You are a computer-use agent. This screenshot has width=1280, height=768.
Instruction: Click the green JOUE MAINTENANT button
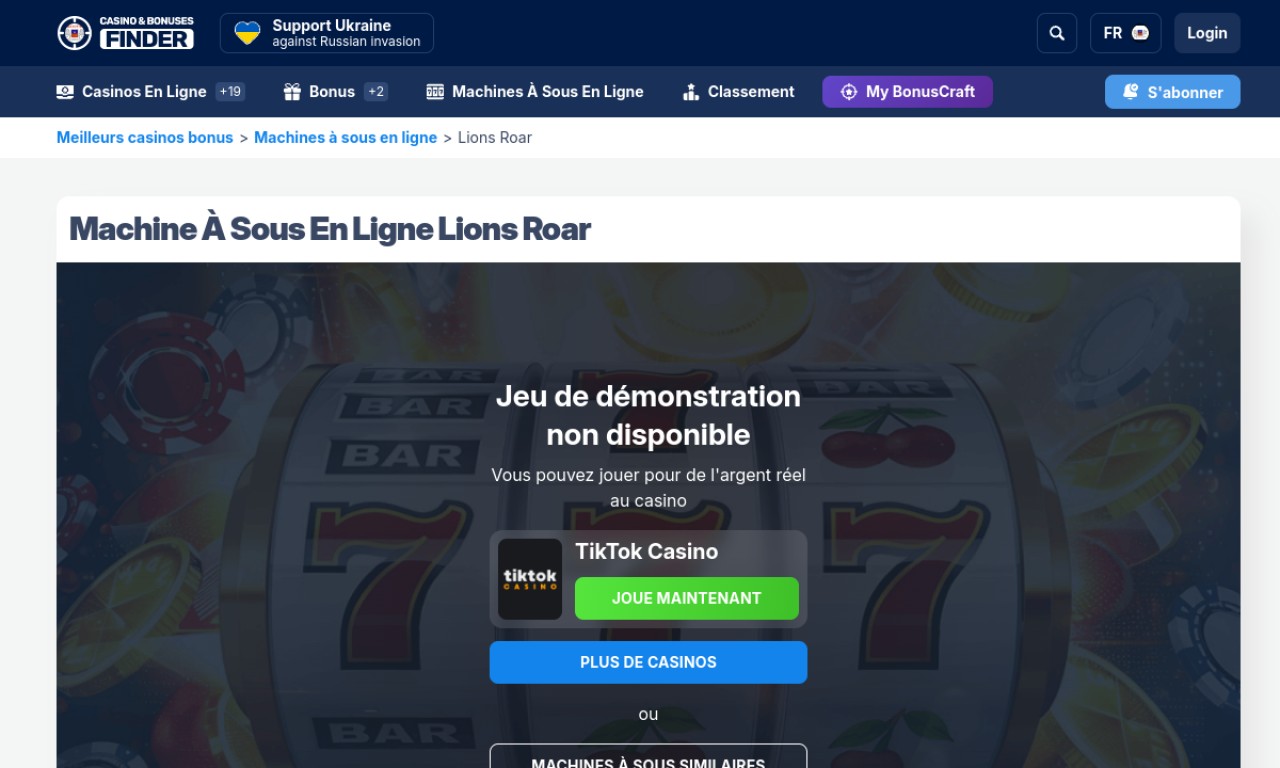[x=687, y=598]
